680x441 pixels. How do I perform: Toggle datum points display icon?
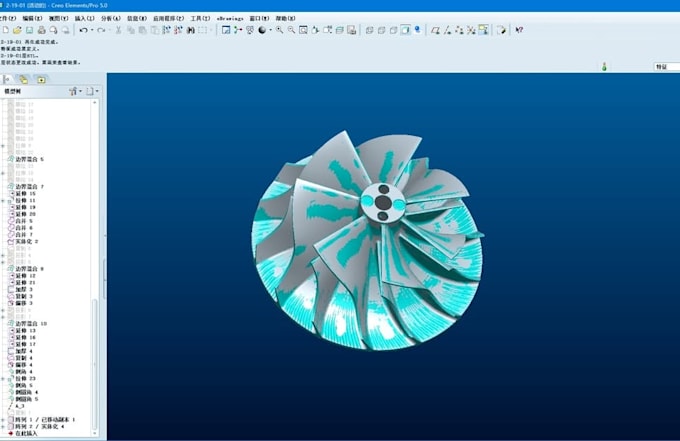point(459,30)
